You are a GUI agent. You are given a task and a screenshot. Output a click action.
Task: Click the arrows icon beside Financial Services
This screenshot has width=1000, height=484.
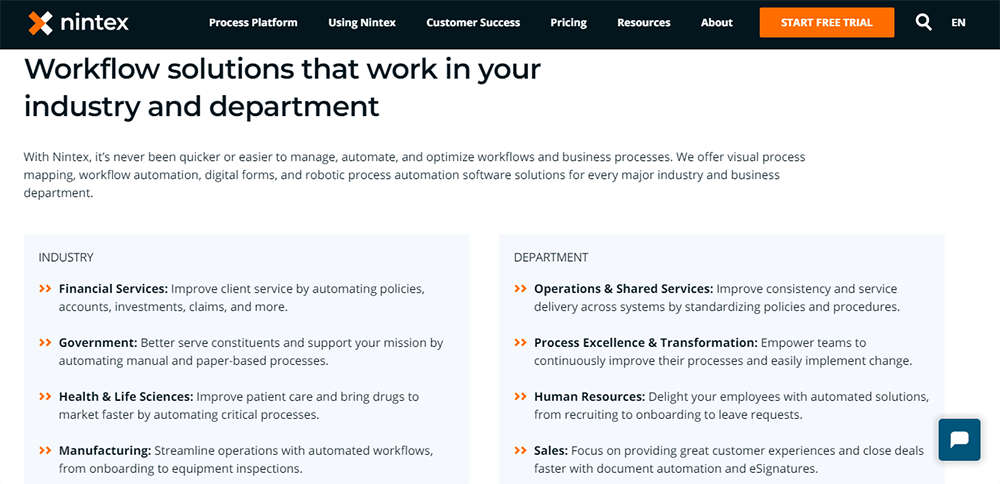45,289
